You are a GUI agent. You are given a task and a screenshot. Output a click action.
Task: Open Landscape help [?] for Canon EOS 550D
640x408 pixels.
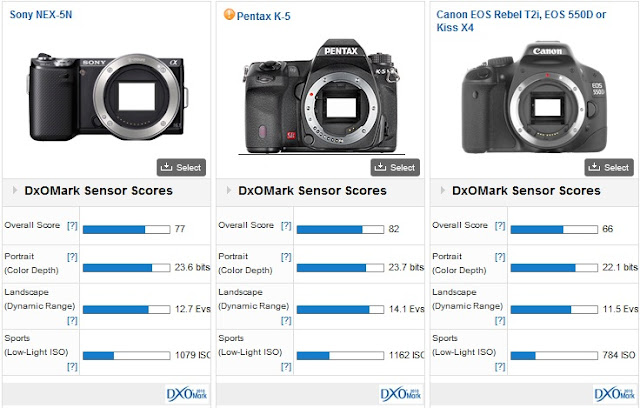tap(500, 321)
